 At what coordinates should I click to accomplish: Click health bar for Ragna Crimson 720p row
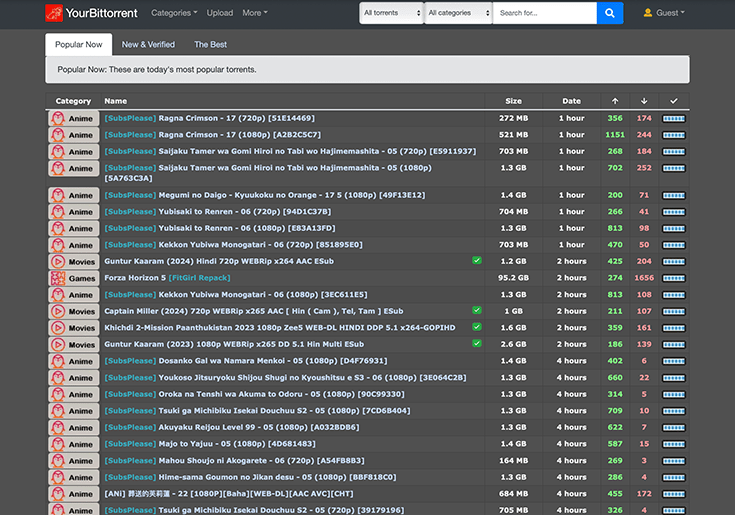coord(674,119)
